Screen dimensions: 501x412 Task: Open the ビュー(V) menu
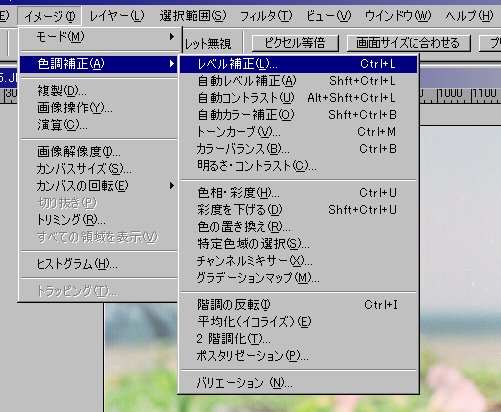[328, 16]
